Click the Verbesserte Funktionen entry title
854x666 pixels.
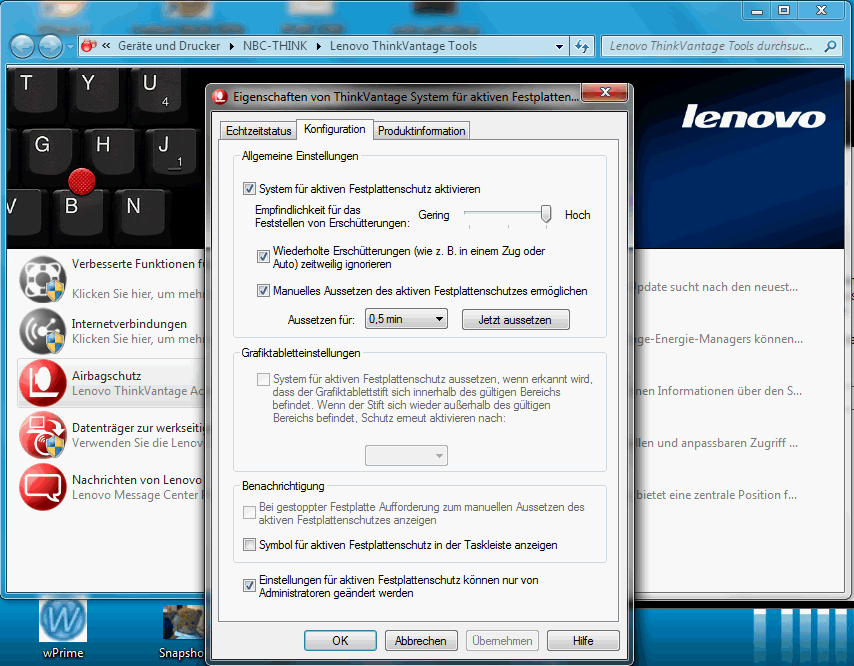pos(138,264)
